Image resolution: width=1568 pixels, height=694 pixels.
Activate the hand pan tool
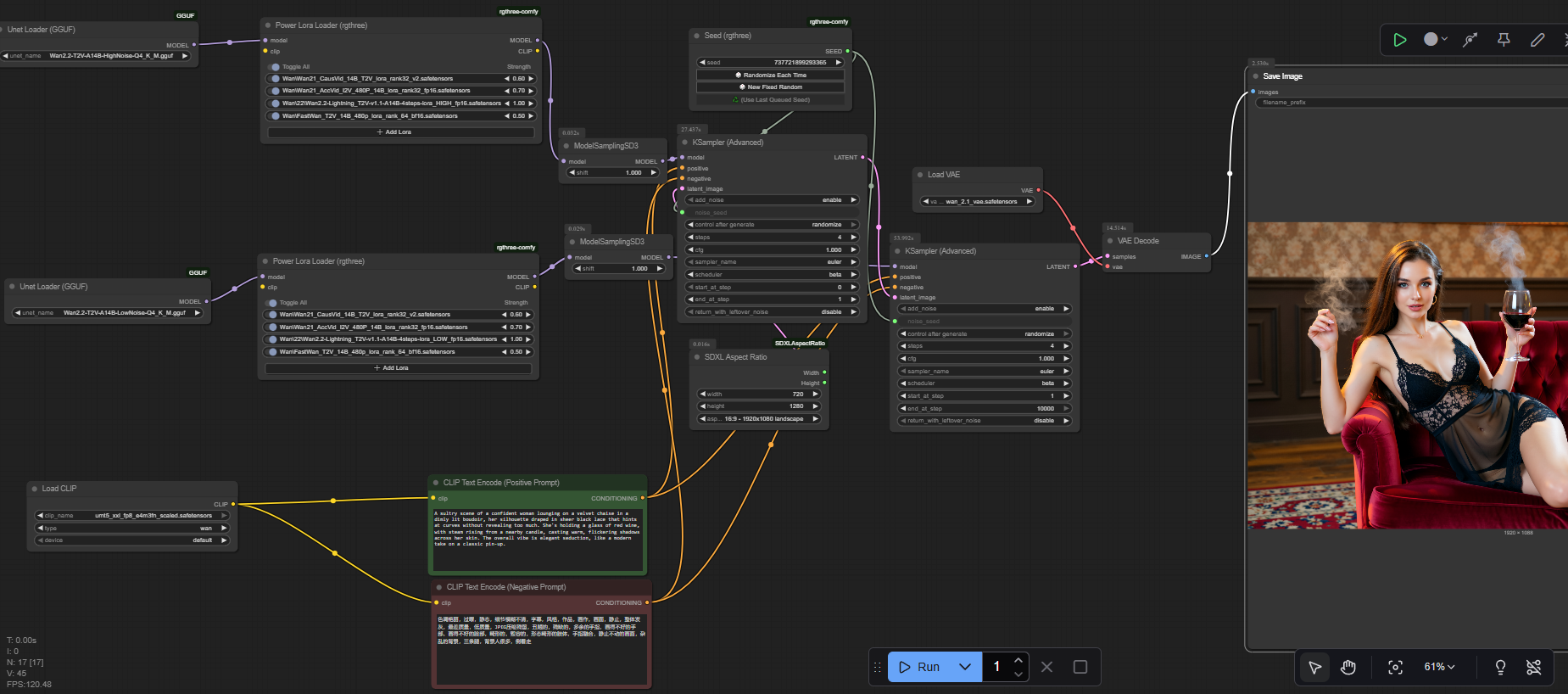tap(1348, 668)
